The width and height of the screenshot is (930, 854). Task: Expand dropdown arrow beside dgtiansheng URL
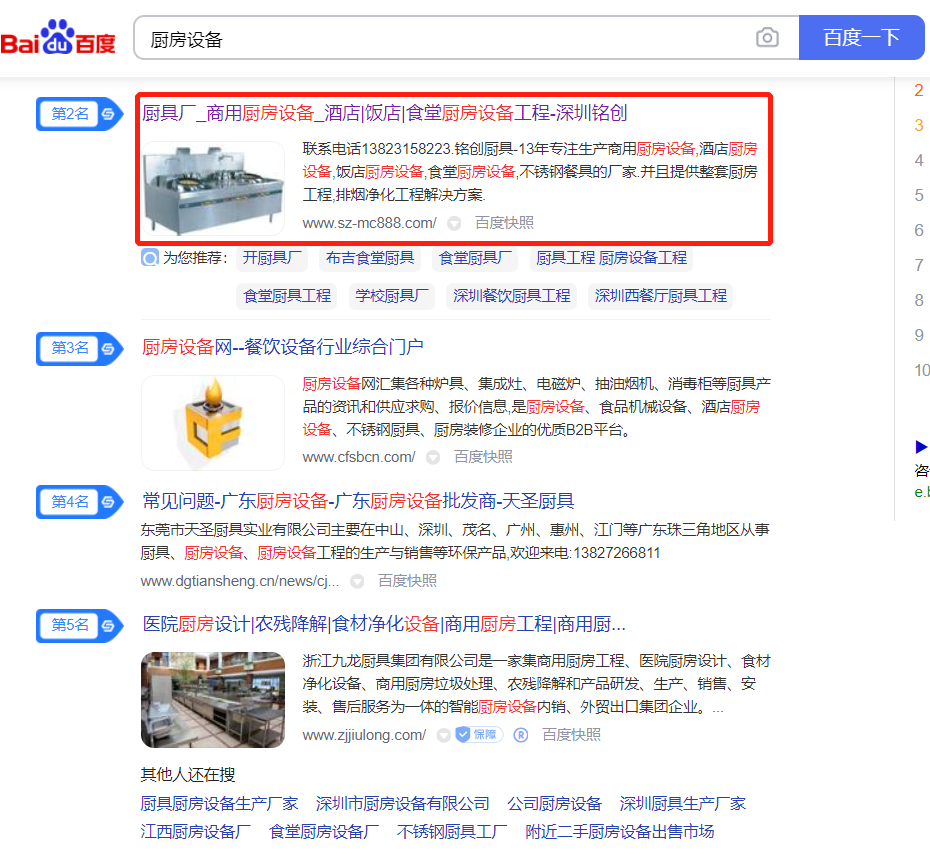[x=357, y=582]
